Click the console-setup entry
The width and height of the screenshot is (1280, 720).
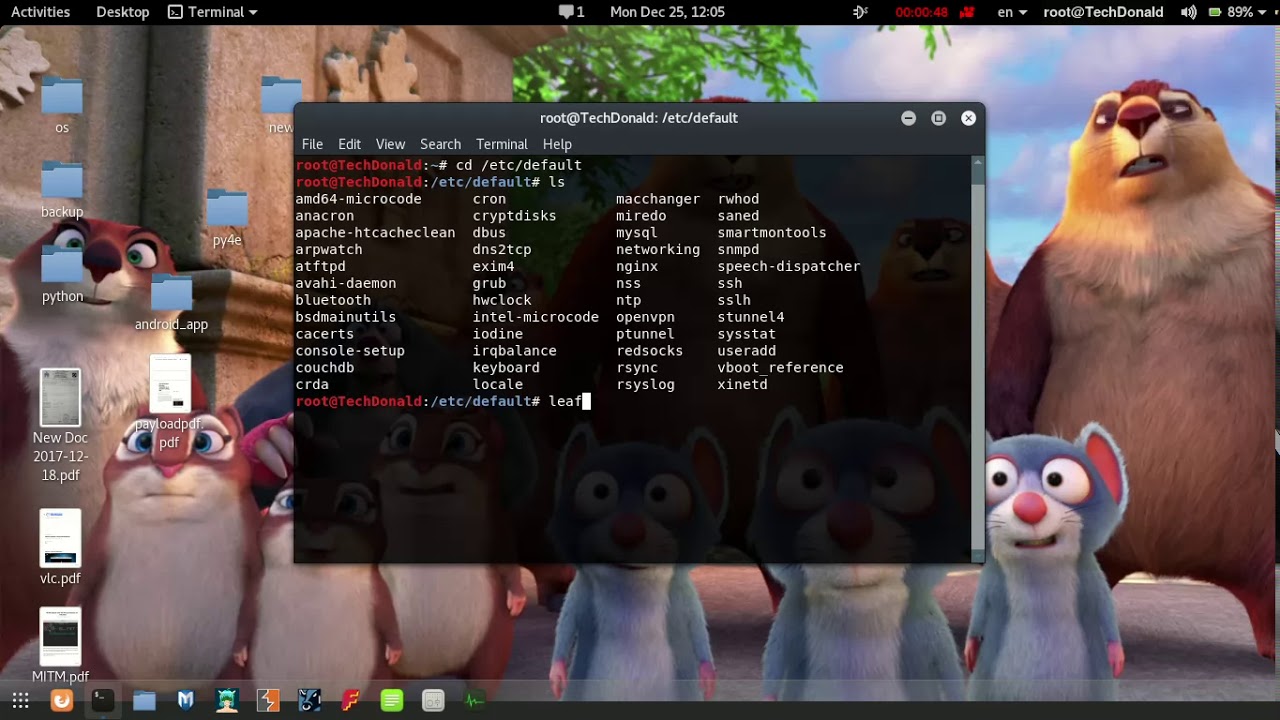[x=350, y=351]
